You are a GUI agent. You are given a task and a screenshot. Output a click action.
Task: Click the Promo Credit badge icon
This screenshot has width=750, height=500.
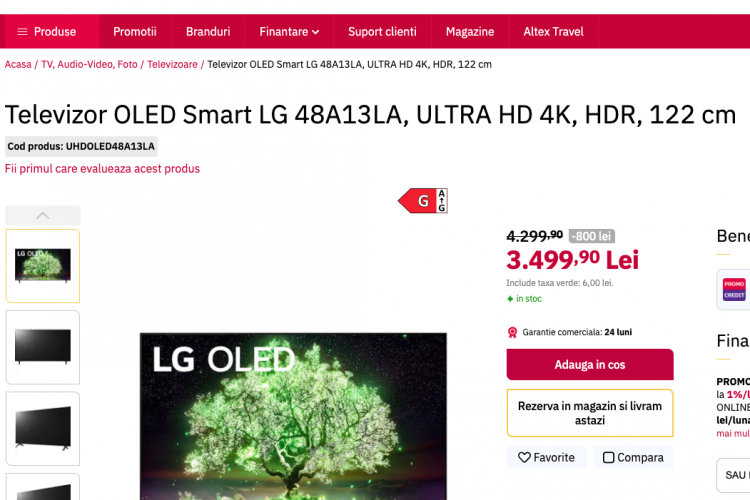(734, 289)
